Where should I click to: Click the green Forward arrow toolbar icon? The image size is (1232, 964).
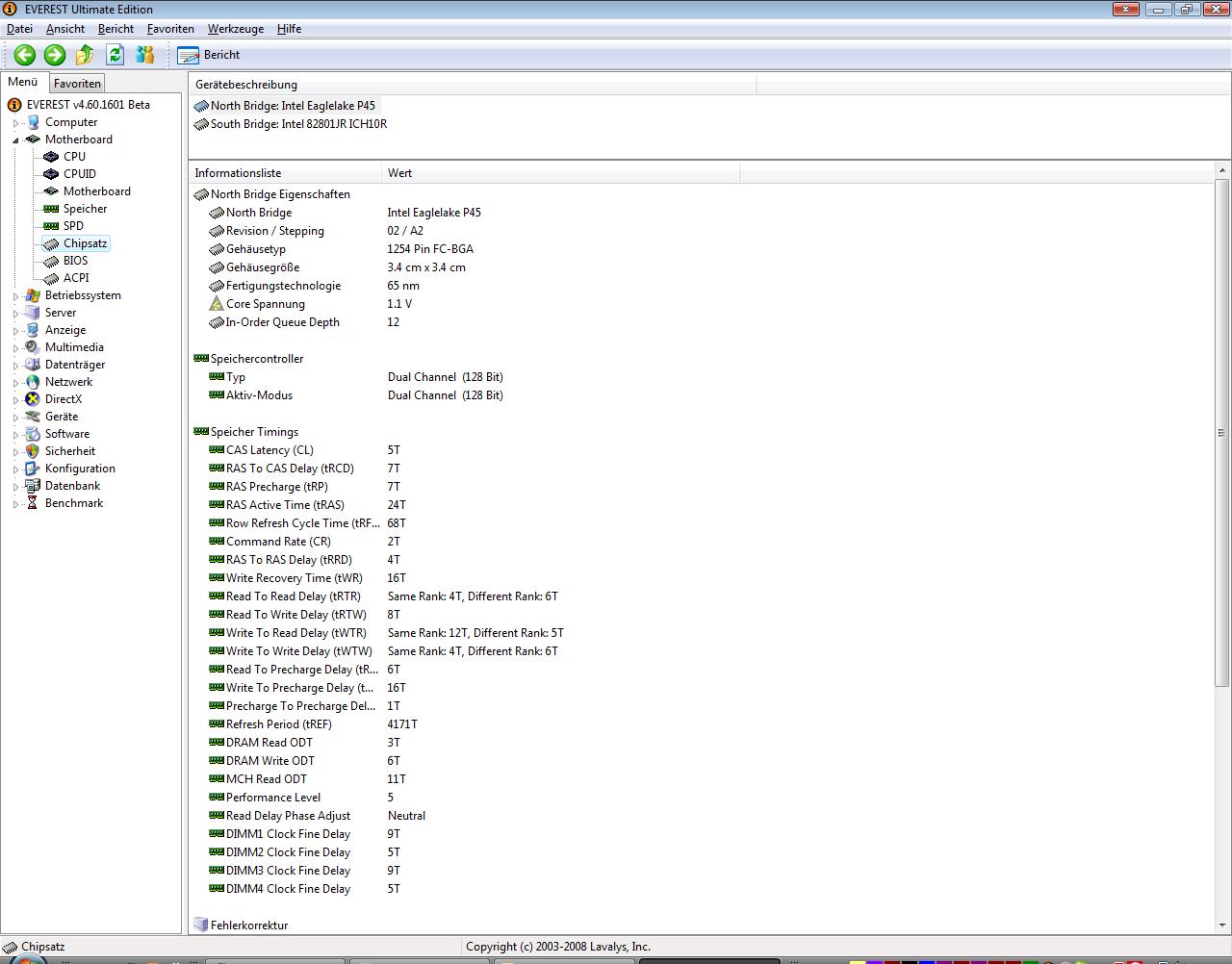pos(55,55)
